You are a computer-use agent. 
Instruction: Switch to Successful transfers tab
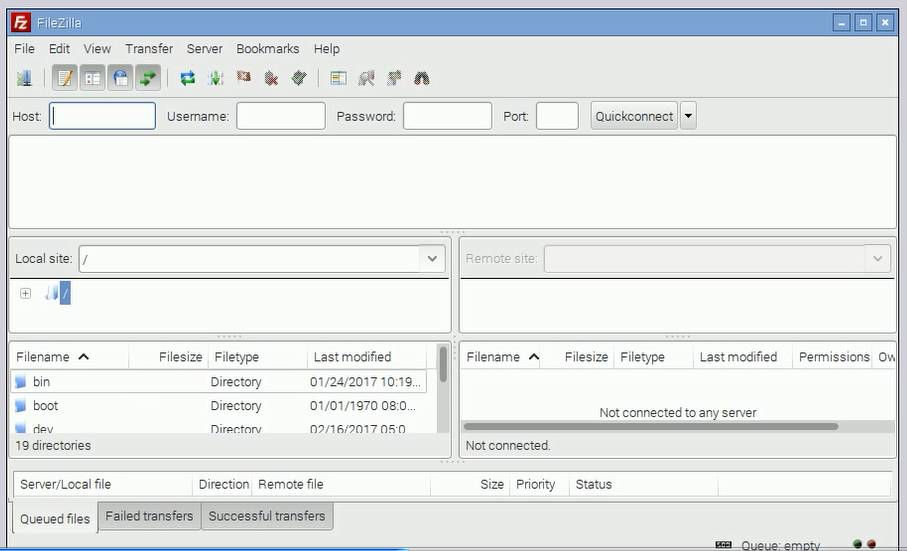click(x=267, y=516)
